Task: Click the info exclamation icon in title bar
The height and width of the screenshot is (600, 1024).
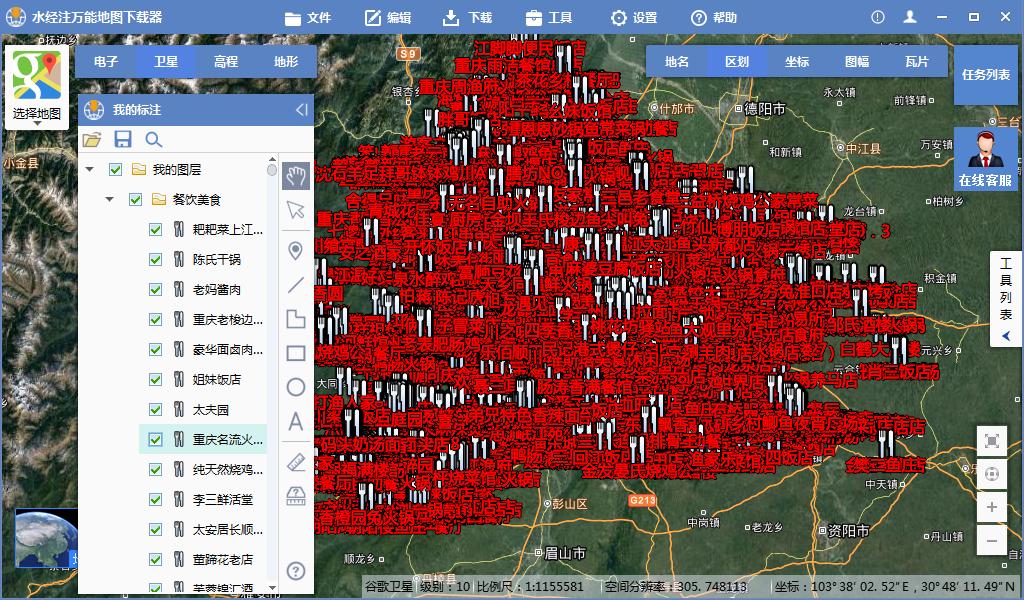Action: [x=877, y=18]
